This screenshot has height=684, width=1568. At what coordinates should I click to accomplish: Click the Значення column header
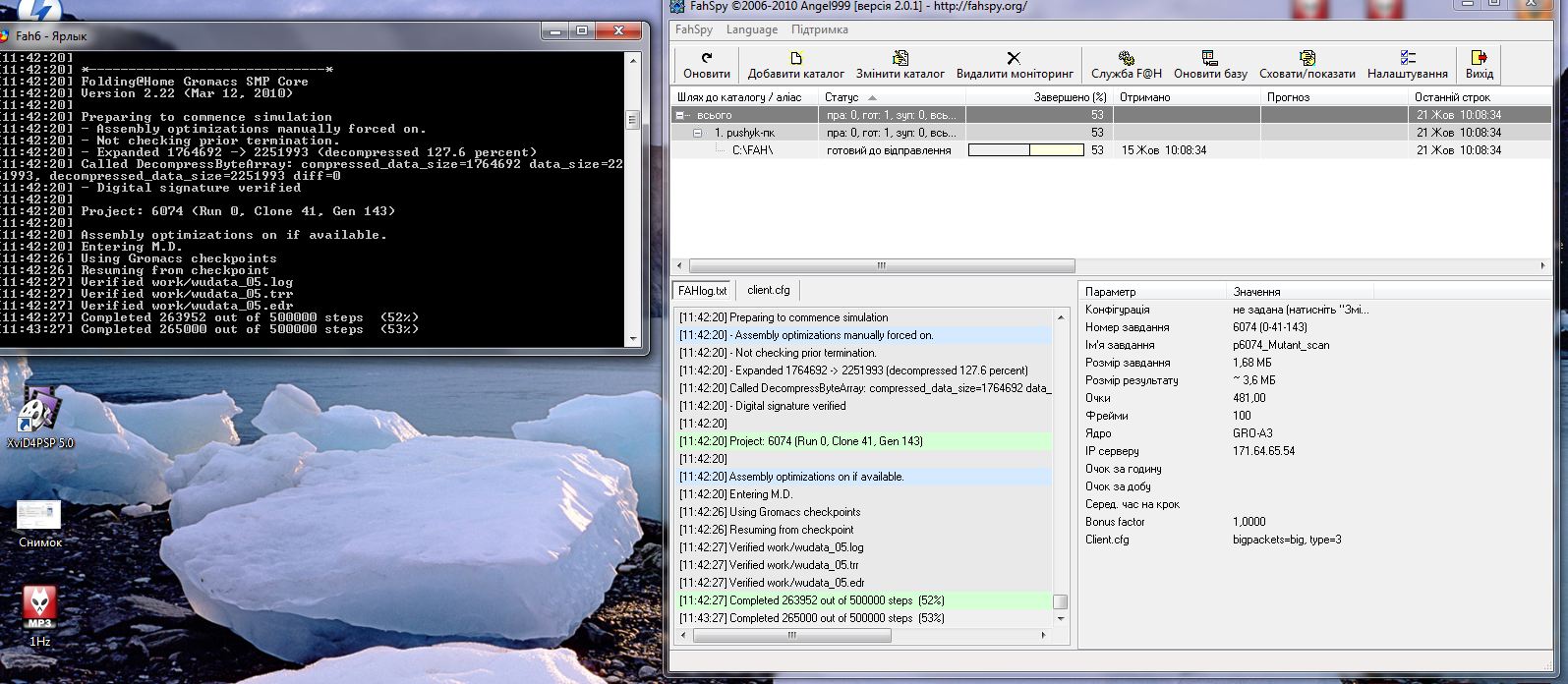click(x=1301, y=292)
